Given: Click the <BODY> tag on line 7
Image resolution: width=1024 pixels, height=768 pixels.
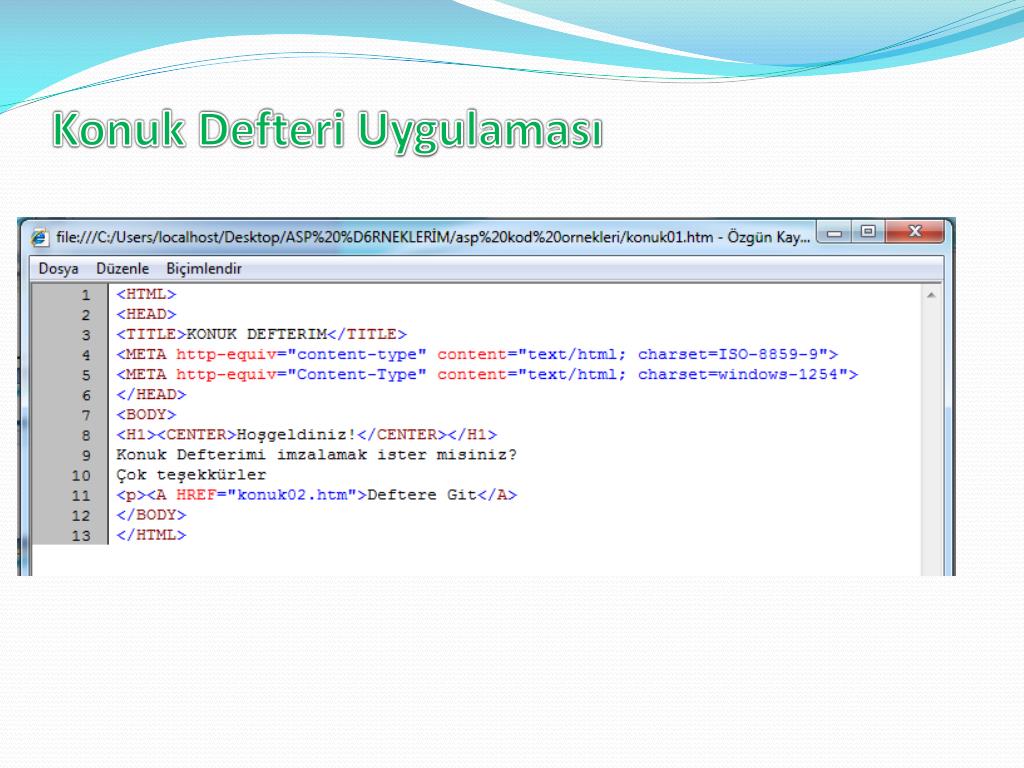Looking at the screenshot, I should tap(146, 415).
